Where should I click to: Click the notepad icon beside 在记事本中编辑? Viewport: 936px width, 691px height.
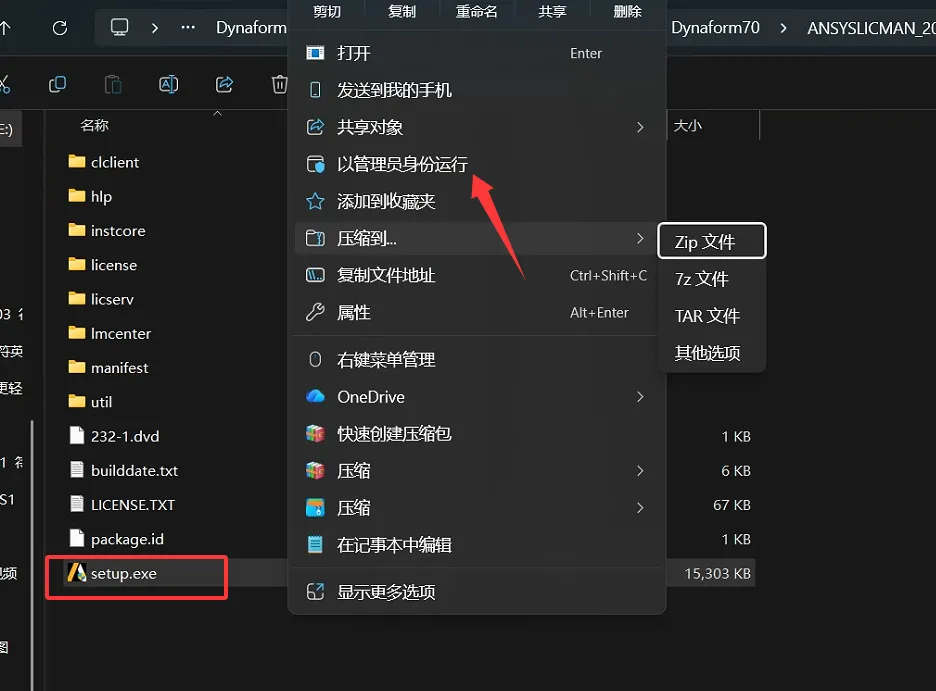click(315, 544)
